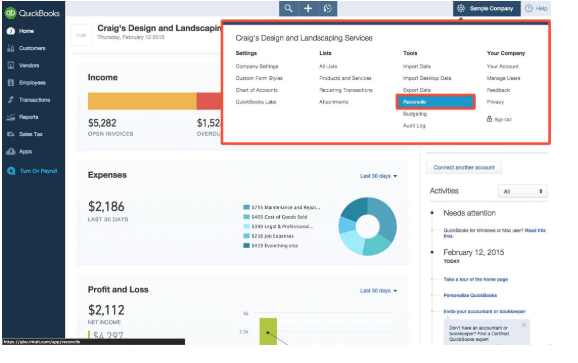Click the $2,186 expenses amount
This screenshot has height=363, width=578.
pos(106,206)
